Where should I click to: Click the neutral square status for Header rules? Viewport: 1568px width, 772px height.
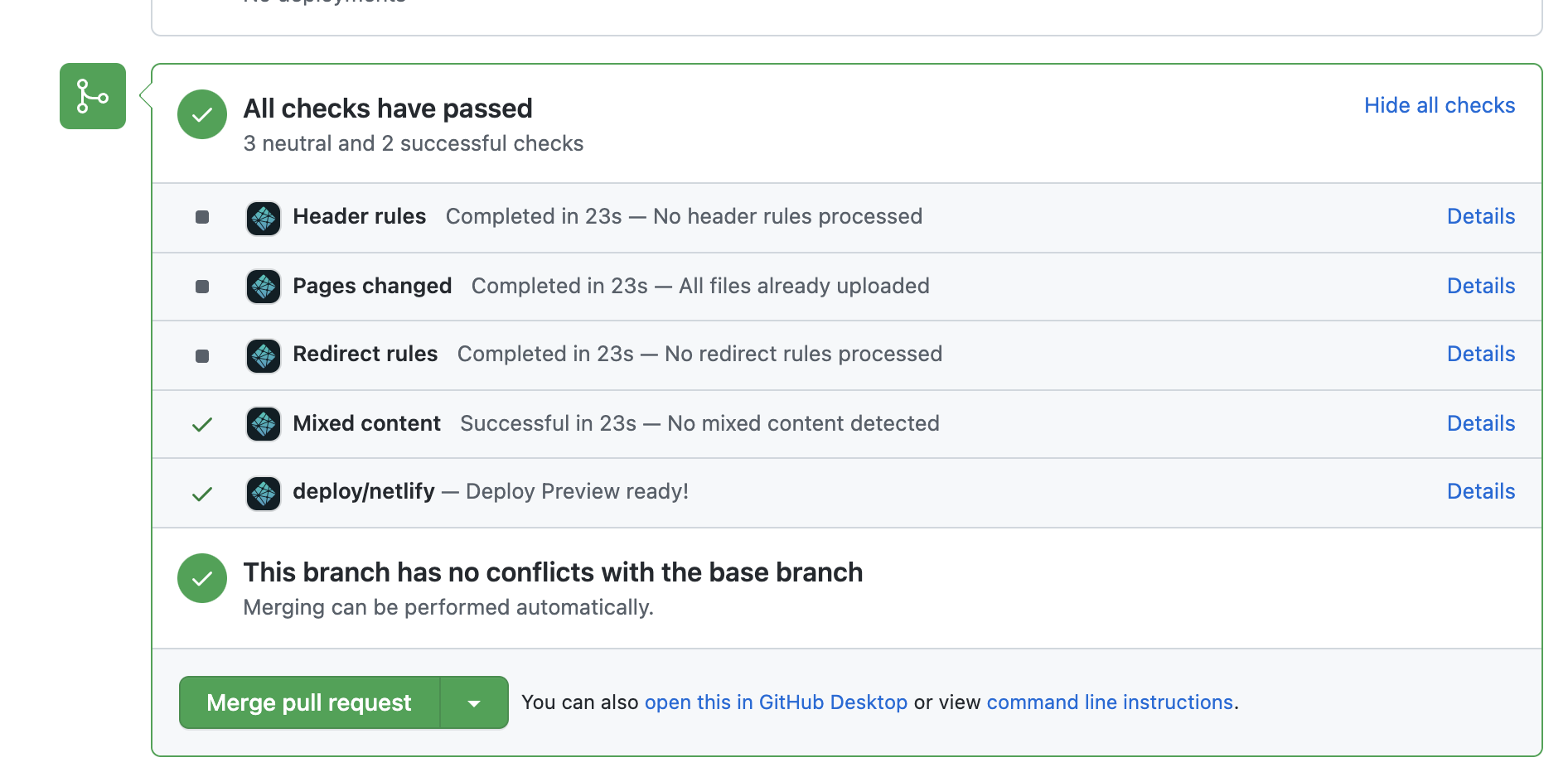(x=202, y=217)
